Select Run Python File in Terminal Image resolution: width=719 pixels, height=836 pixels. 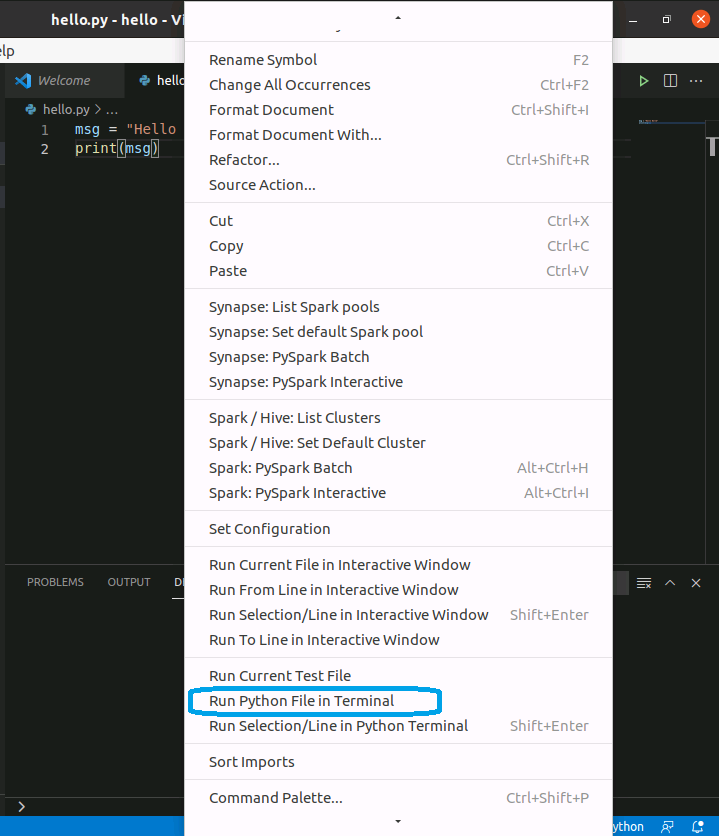coord(301,701)
